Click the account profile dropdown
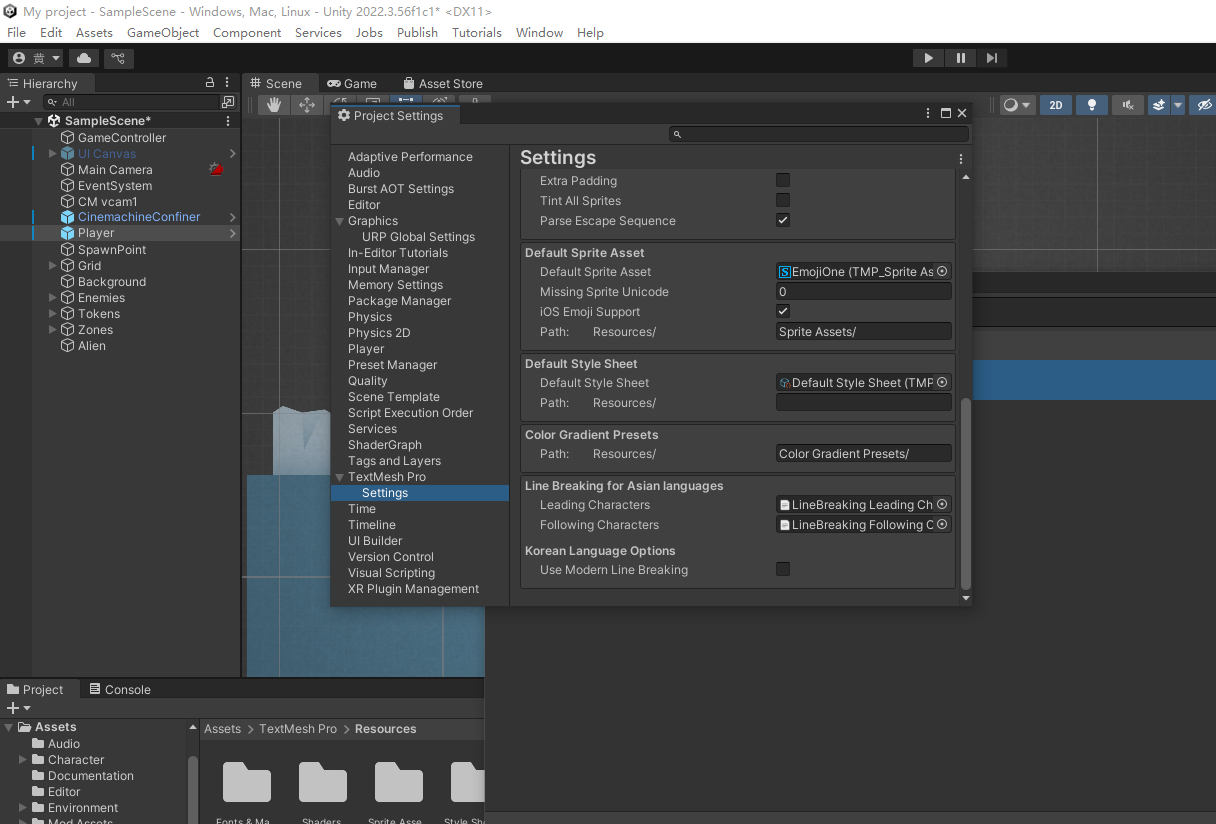 tap(37, 58)
